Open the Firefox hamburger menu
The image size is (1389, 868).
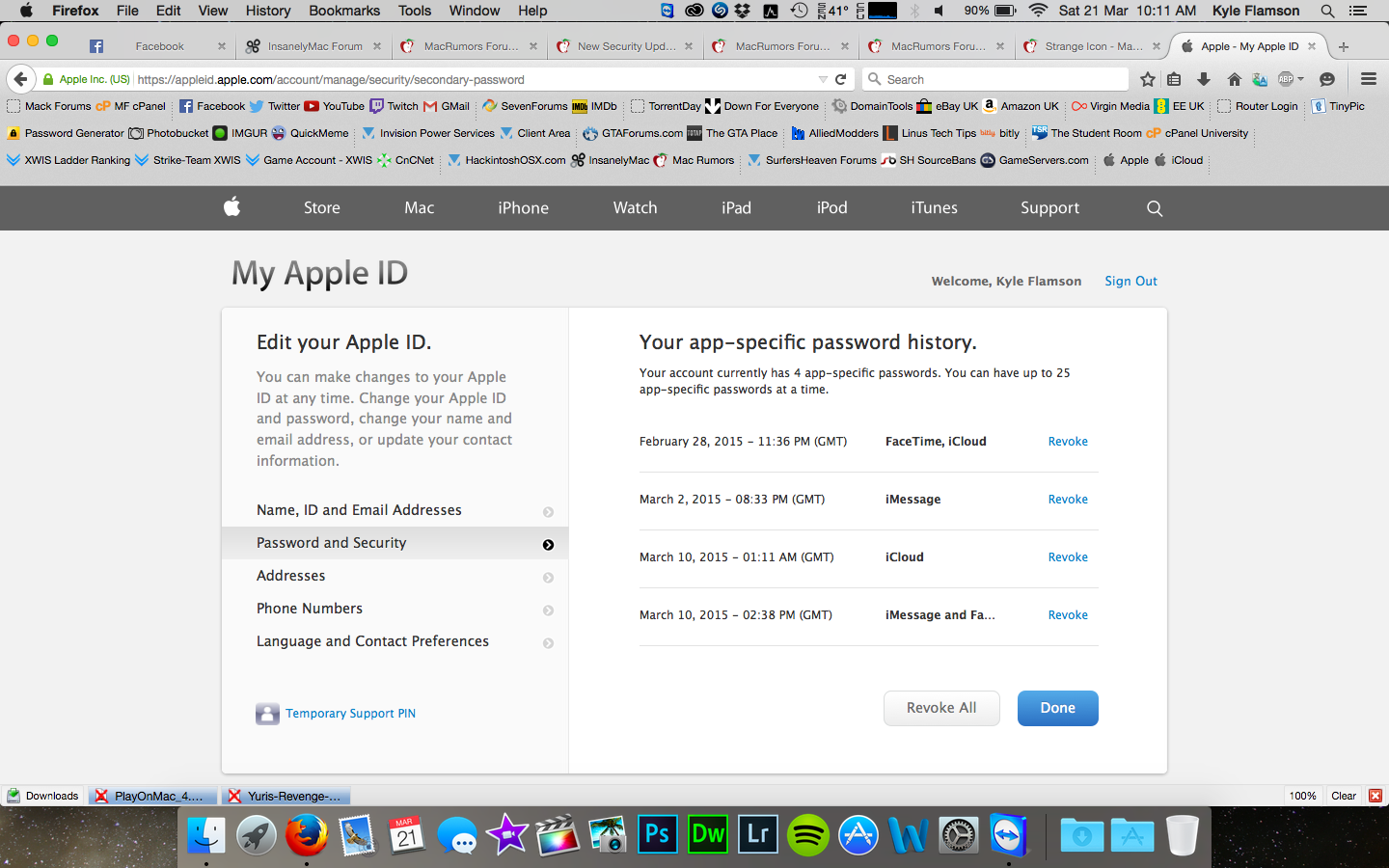pos(1368,79)
